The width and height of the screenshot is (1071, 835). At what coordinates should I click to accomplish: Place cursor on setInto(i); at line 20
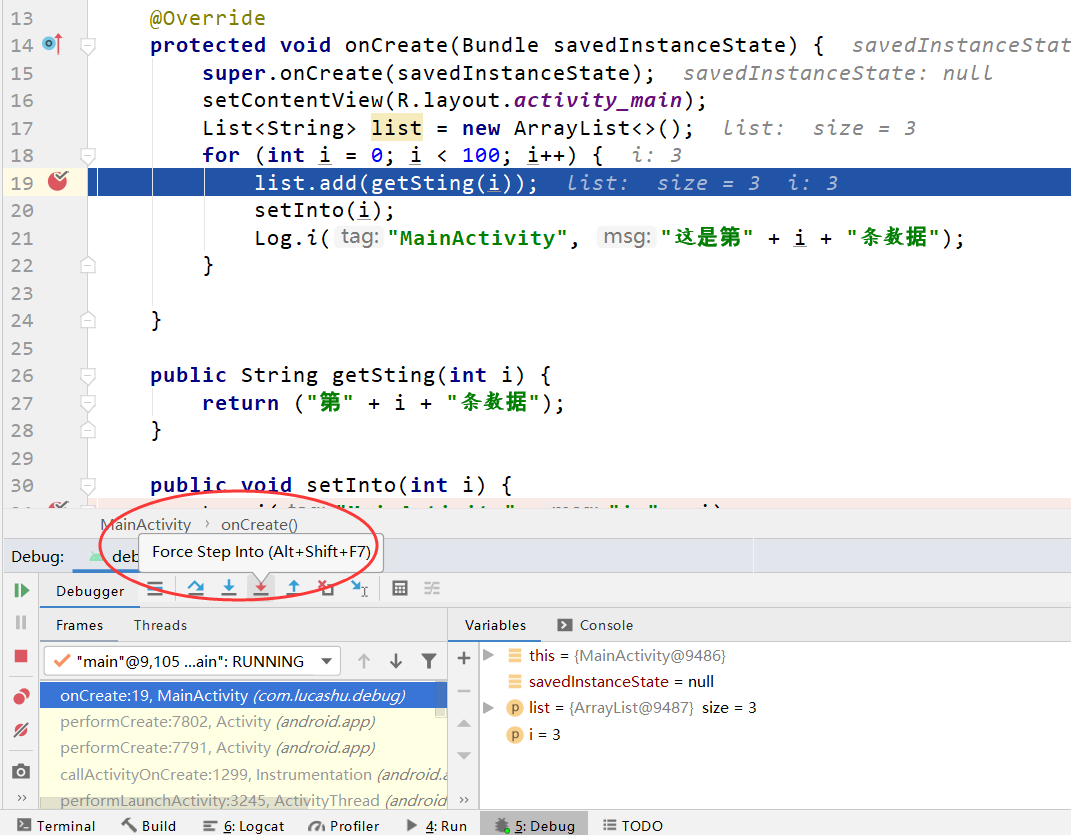pyautogui.click(x=324, y=210)
